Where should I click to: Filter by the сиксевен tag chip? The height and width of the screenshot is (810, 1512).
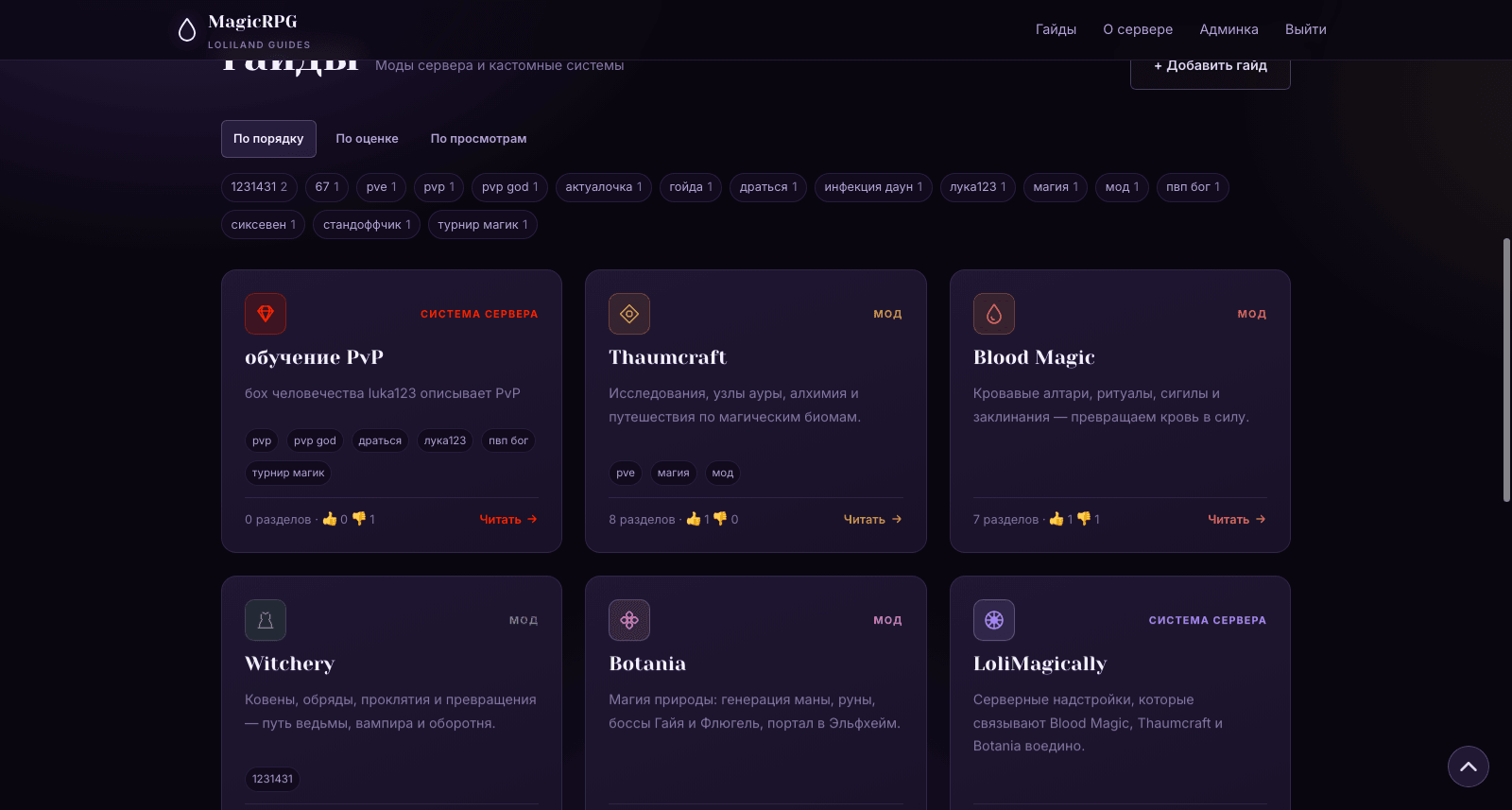pyautogui.click(x=264, y=225)
